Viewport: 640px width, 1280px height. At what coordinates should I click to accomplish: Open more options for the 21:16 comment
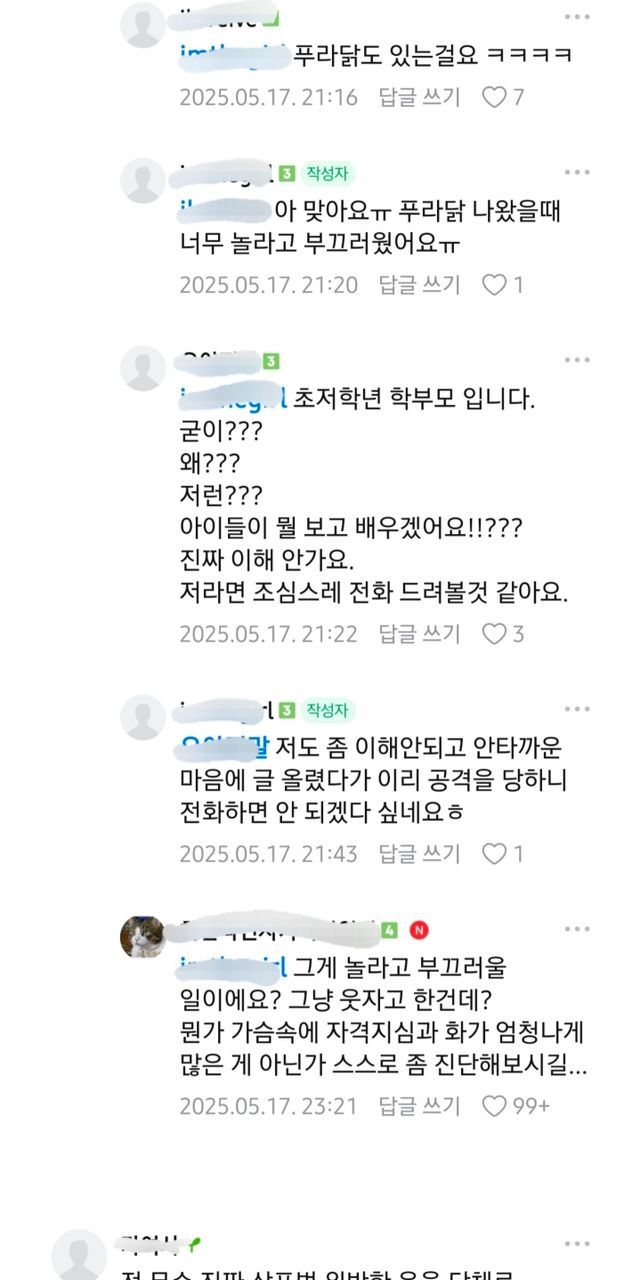tap(577, 17)
